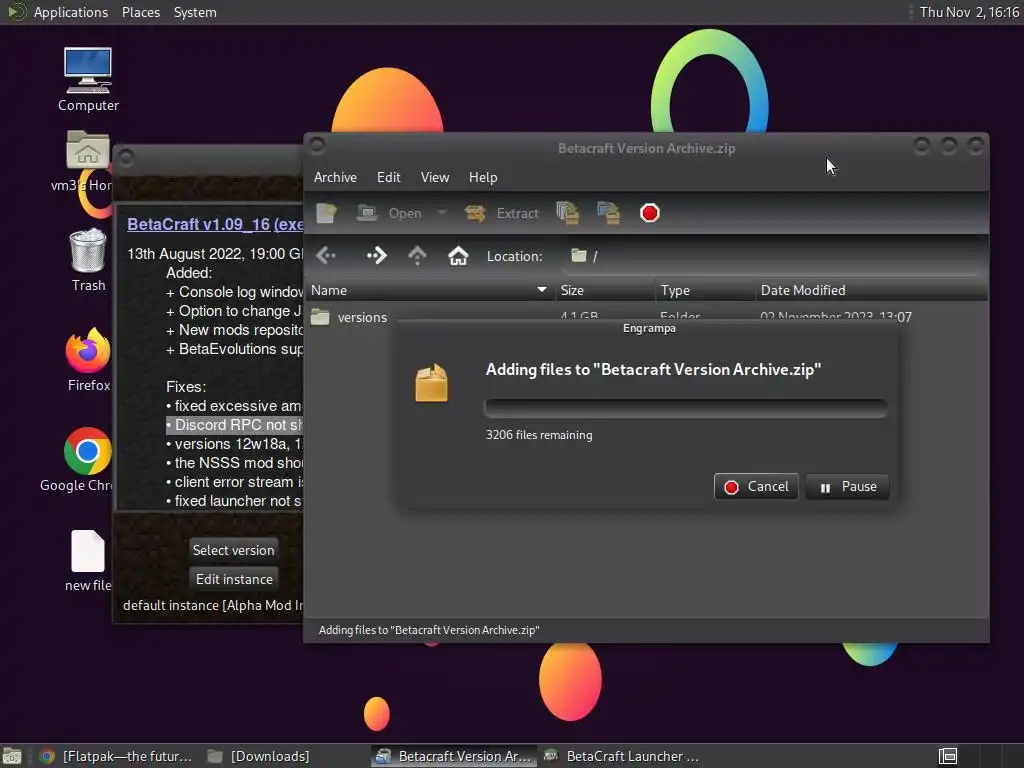The width and height of the screenshot is (1024, 768).
Task: Click the status bar adding files text
Action: pyautogui.click(x=429, y=630)
